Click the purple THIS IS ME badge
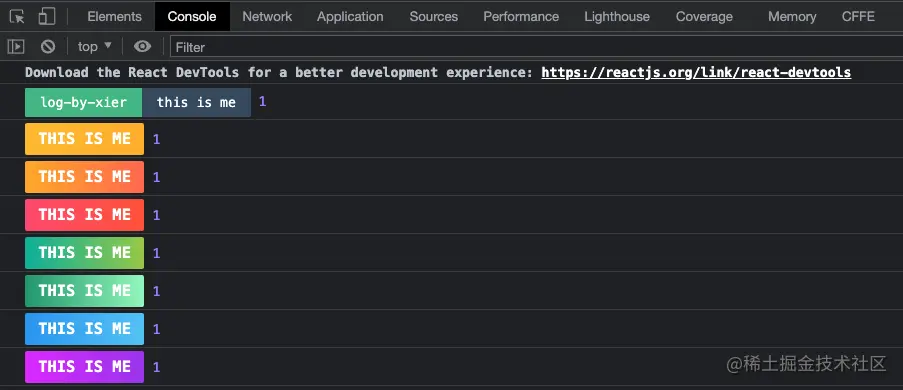The image size is (903, 390). (84, 367)
